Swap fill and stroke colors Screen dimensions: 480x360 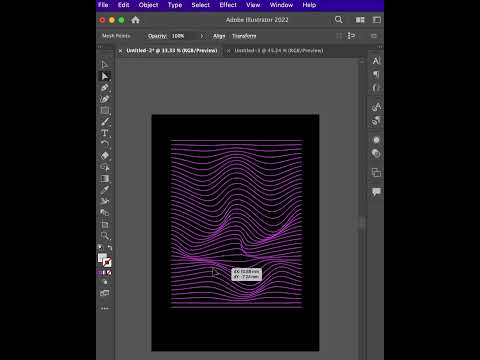click(x=110, y=248)
